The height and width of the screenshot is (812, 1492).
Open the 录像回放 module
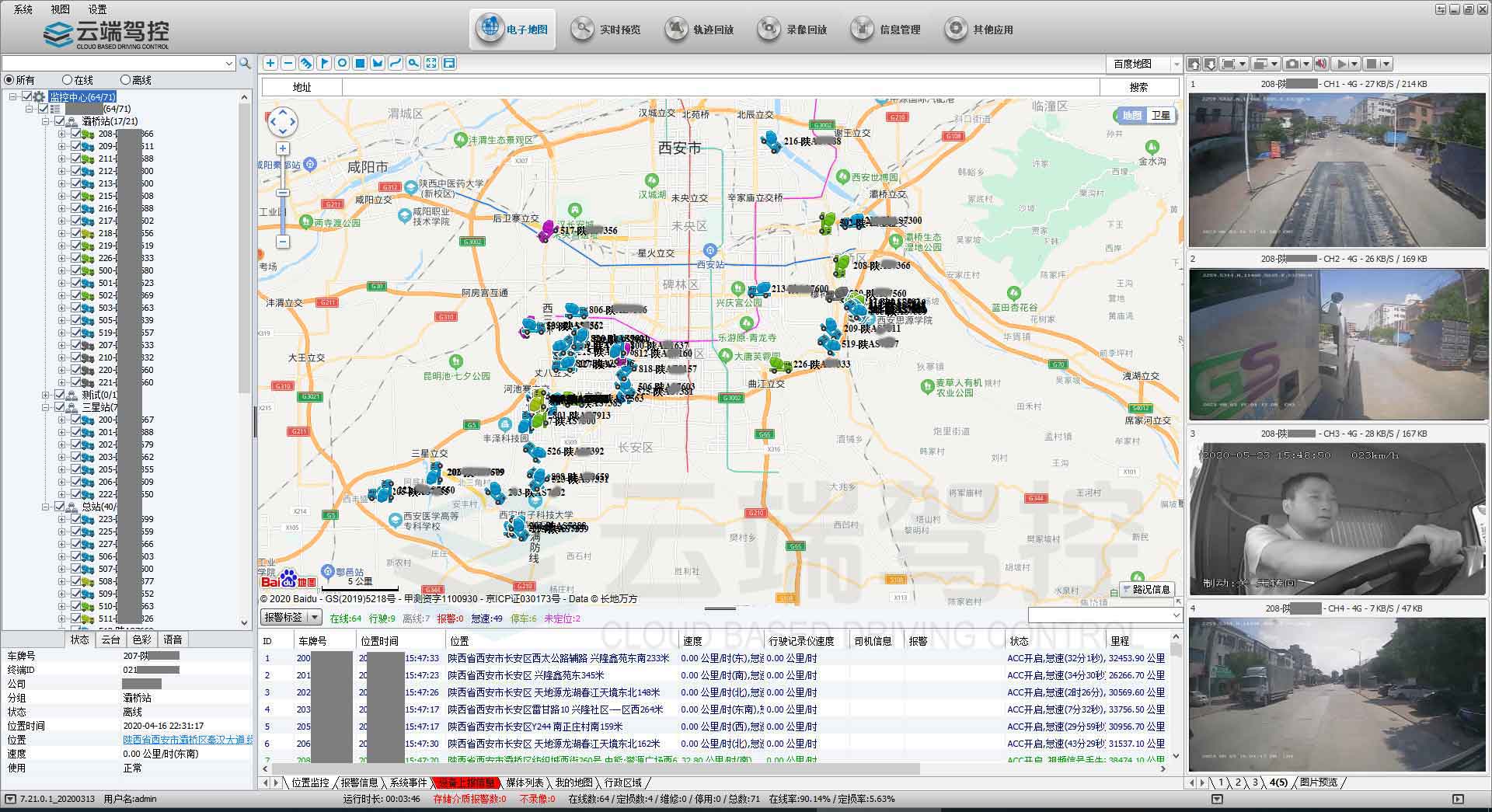pyautogui.click(x=792, y=30)
